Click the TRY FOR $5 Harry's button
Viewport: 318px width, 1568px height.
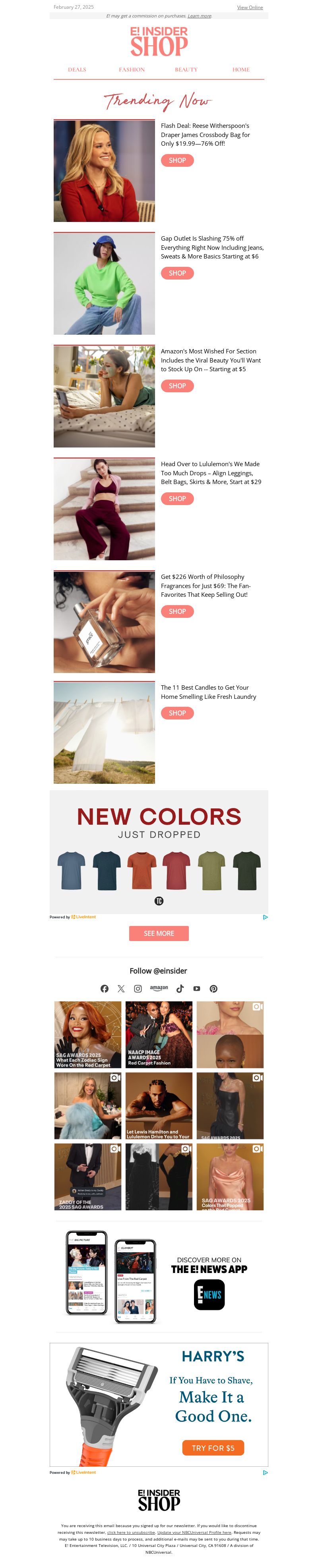pos(213,1447)
